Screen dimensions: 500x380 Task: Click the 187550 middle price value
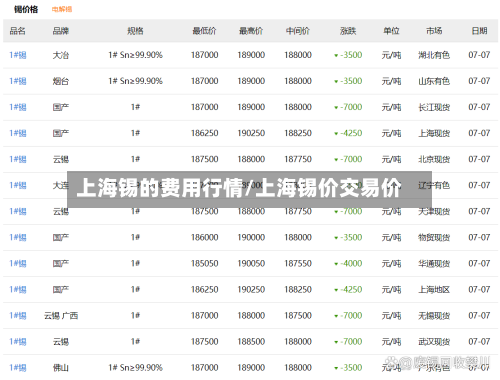(x=298, y=264)
